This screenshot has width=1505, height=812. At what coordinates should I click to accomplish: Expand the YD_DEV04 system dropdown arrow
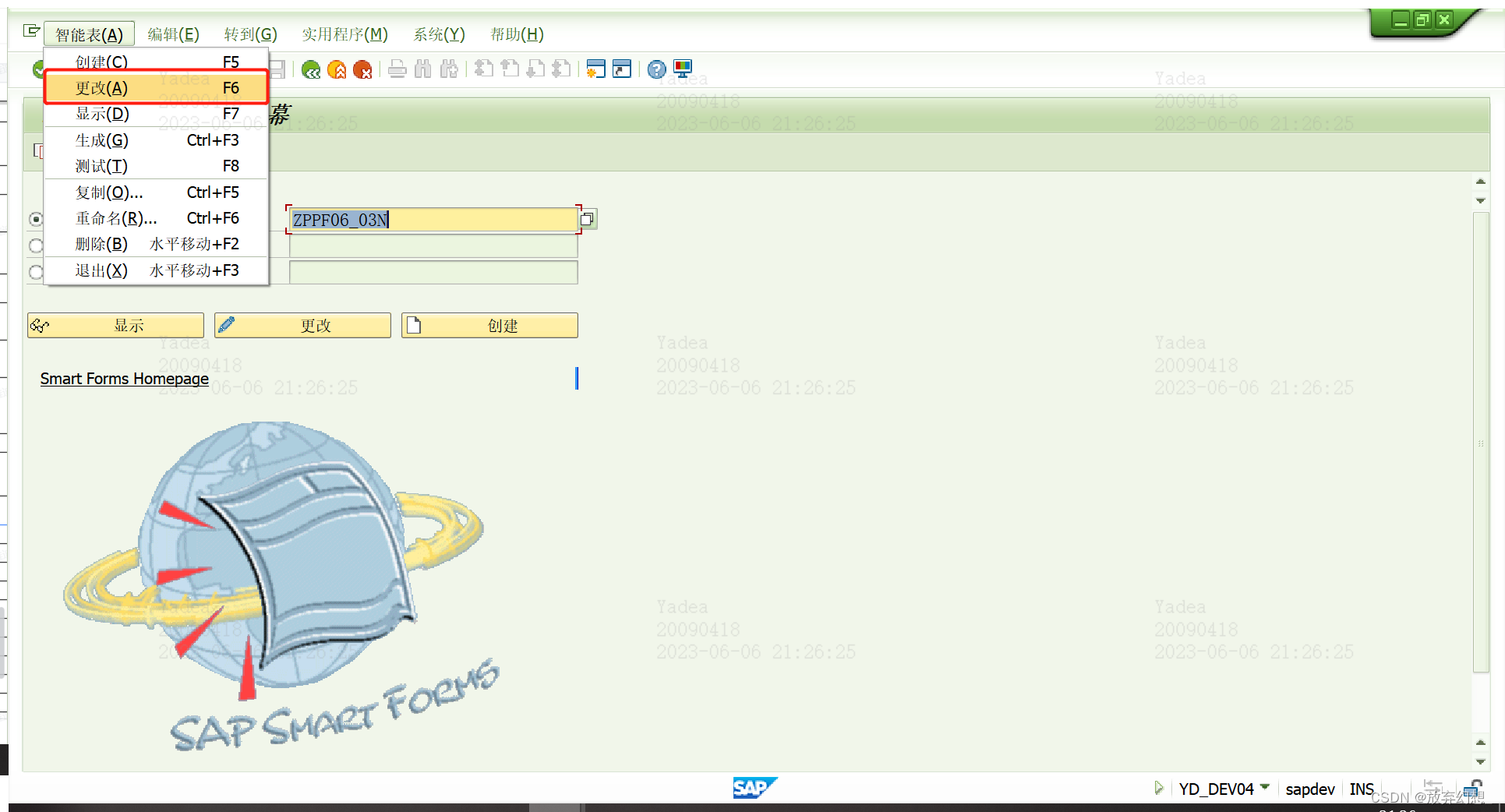pyautogui.click(x=1265, y=787)
